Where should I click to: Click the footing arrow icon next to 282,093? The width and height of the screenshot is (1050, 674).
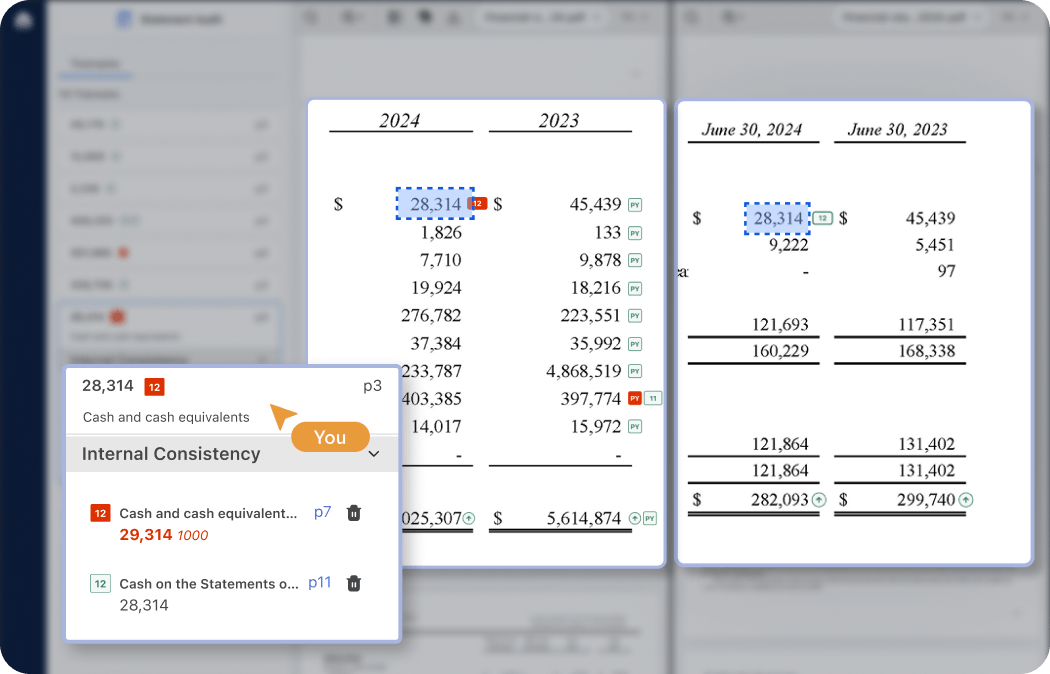(x=819, y=500)
